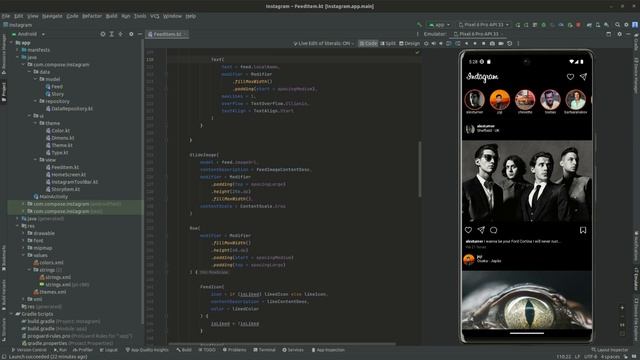Screen dimensions: 640x360
Task: Collapse the app module node
Action: coord(11,42)
